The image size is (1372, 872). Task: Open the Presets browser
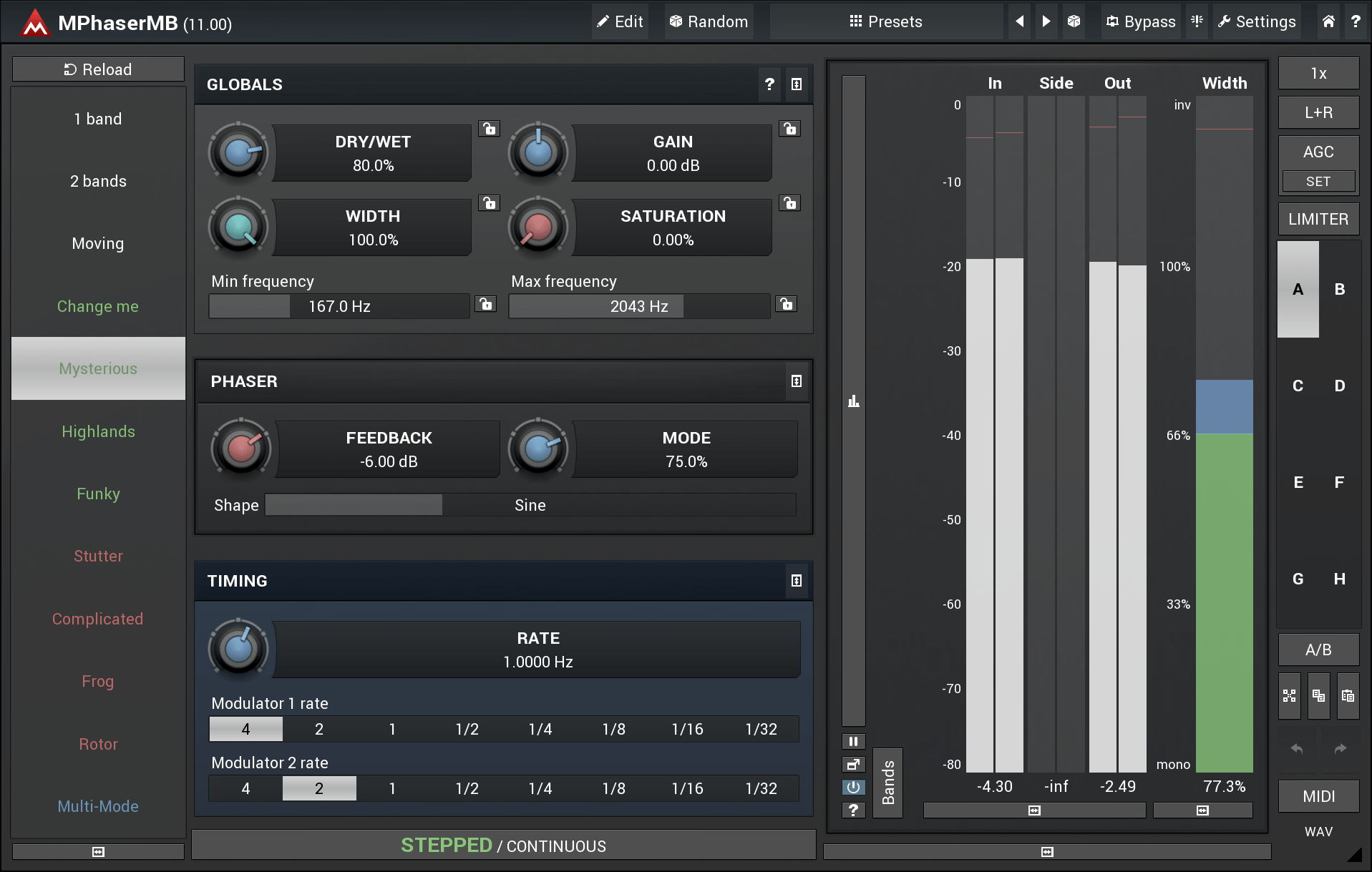click(886, 21)
